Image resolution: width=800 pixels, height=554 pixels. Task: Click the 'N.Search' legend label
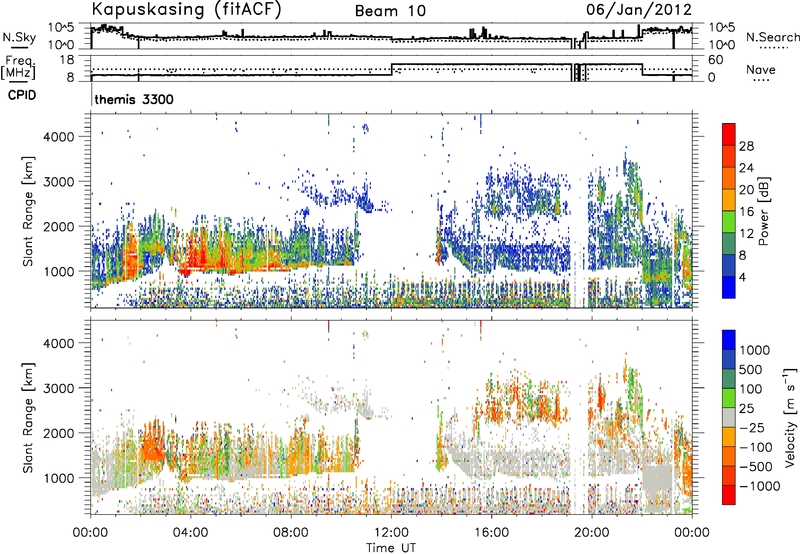[x=773, y=37]
